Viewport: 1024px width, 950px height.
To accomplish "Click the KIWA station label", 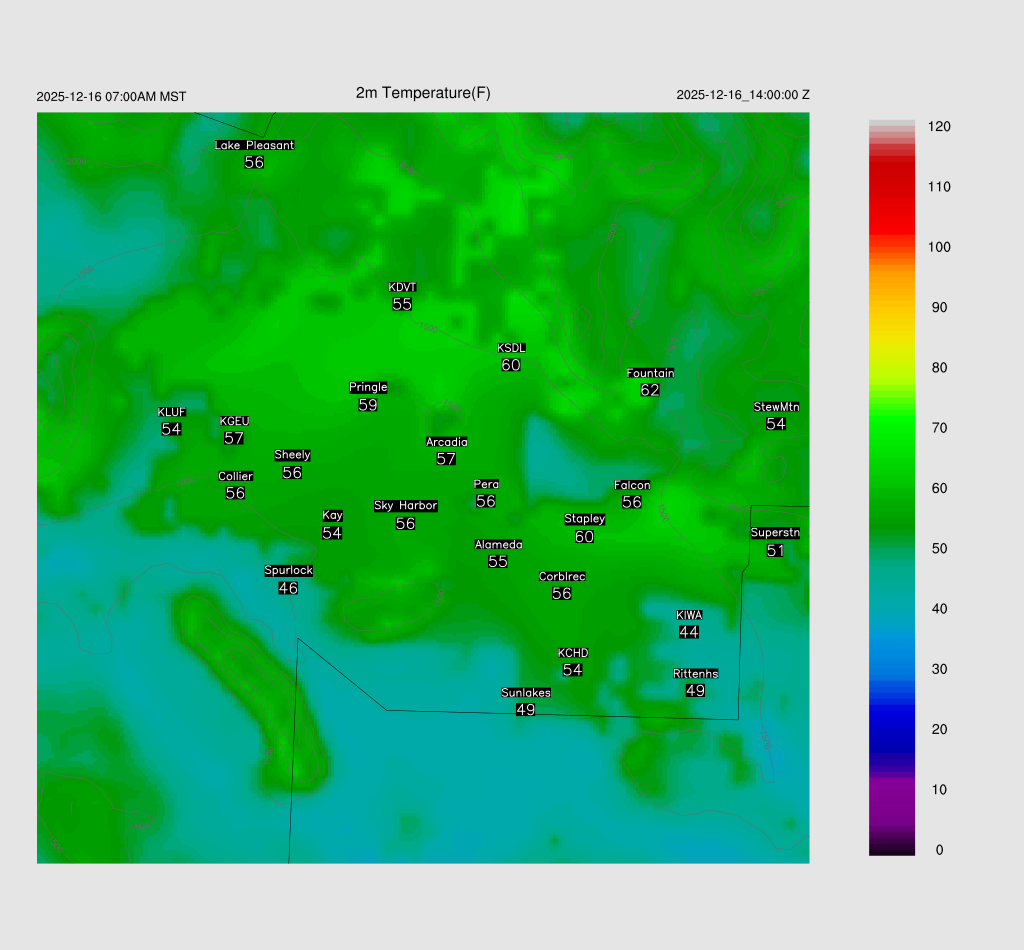I will pos(688,615).
